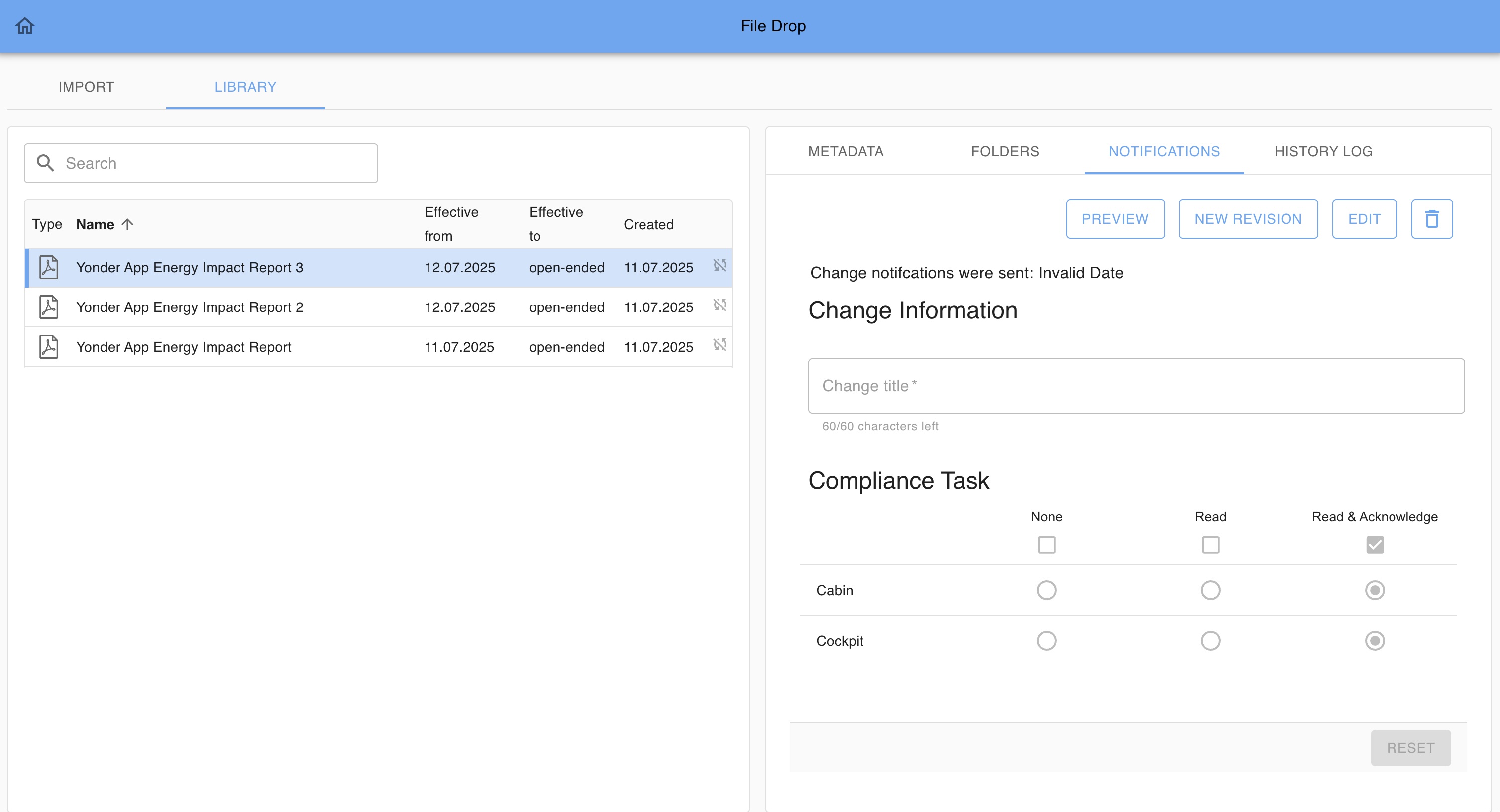Switch to the Import tab
The image size is (1500, 812).
[86, 87]
